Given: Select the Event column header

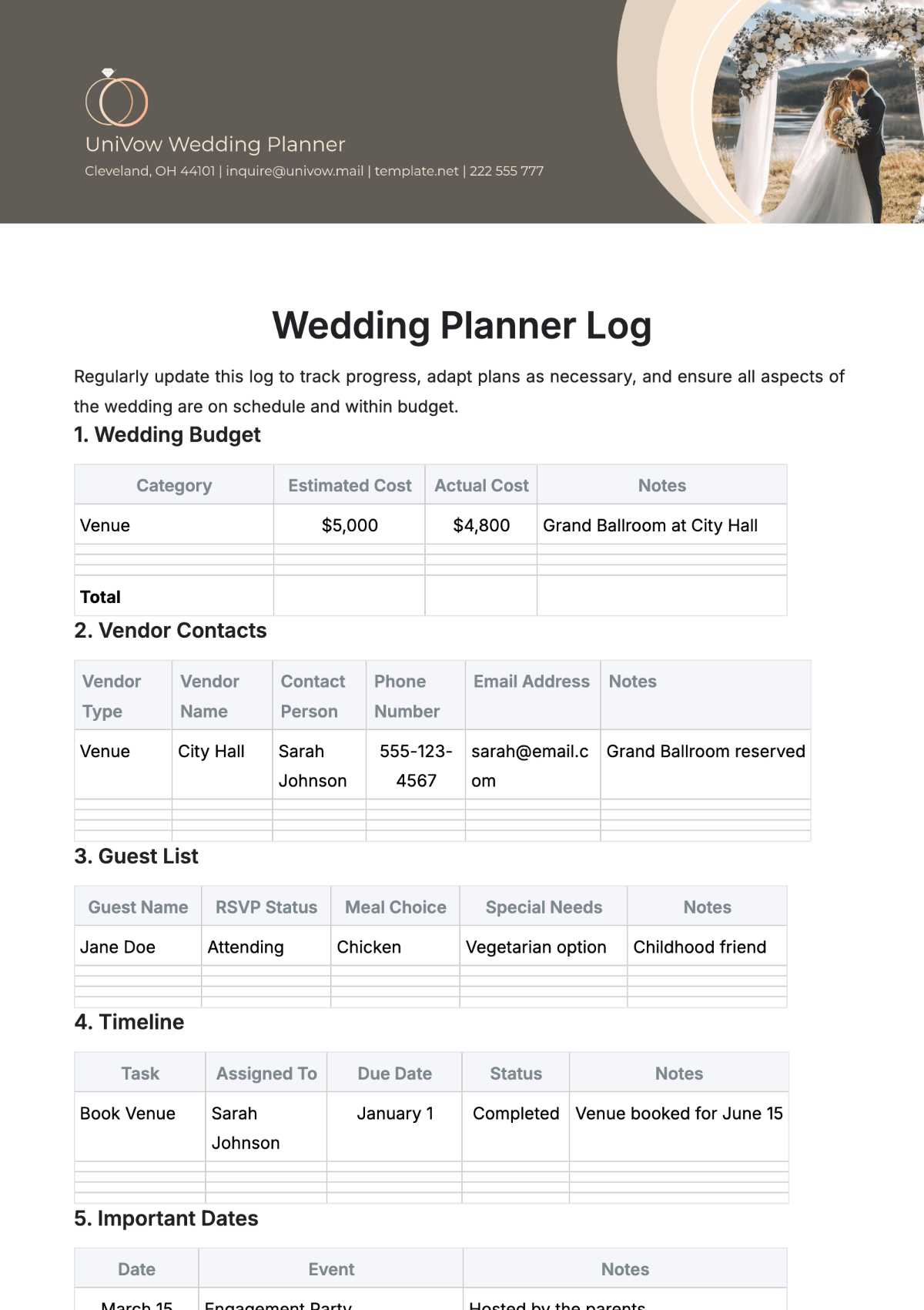Looking at the screenshot, I should pyautogui.click(x=331, y=1268).
